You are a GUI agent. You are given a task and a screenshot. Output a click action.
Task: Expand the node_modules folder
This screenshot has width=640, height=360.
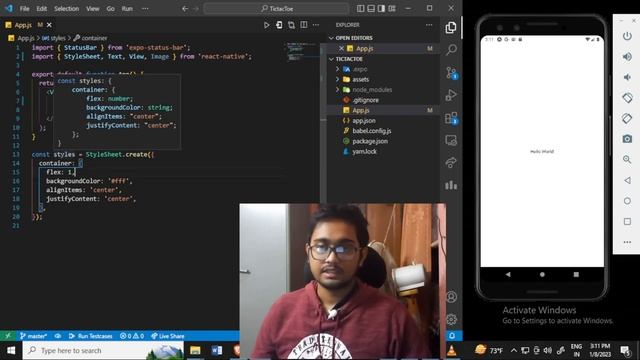point(338,89)
